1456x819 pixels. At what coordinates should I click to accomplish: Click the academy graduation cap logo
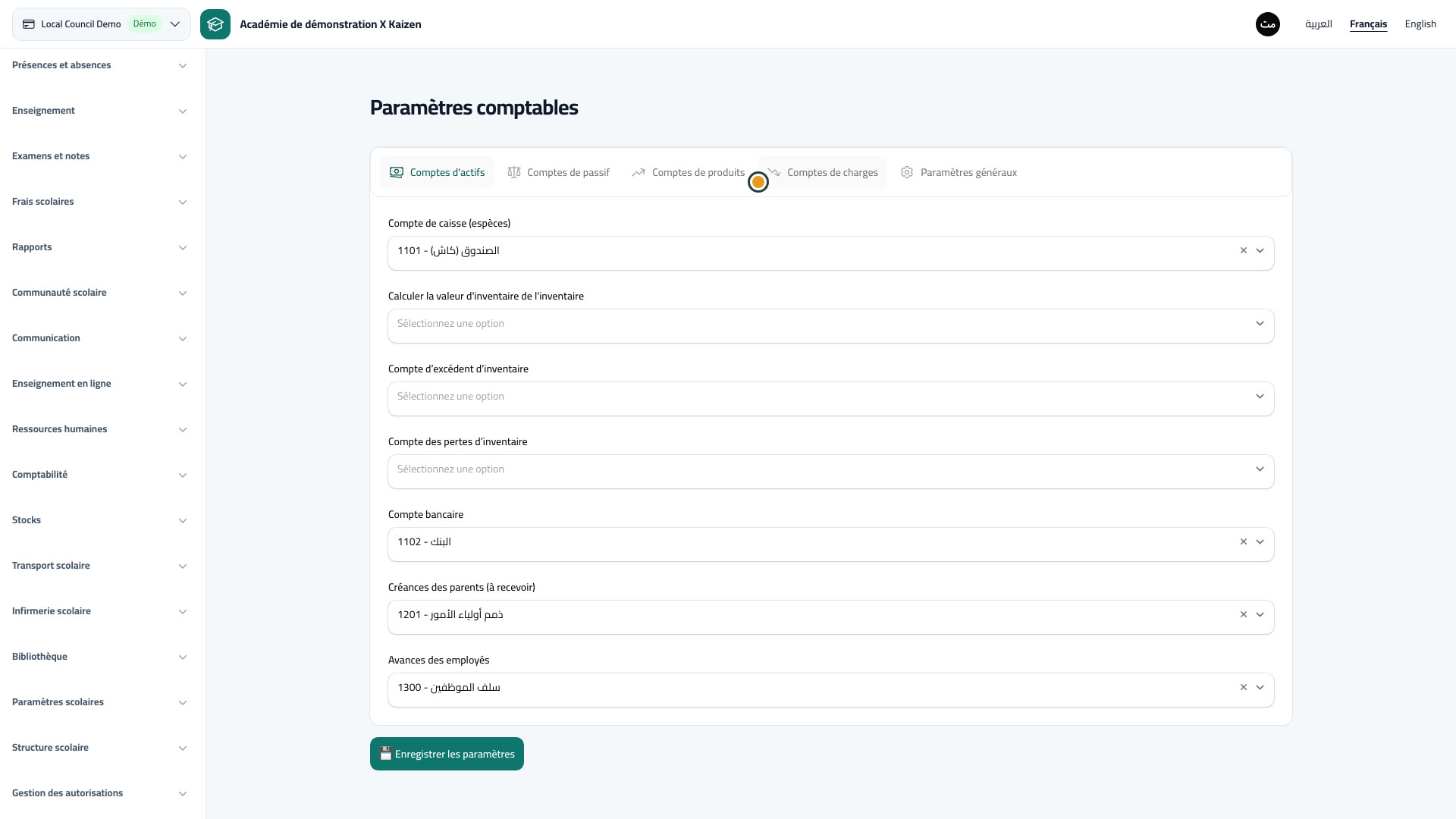point(215,24)
